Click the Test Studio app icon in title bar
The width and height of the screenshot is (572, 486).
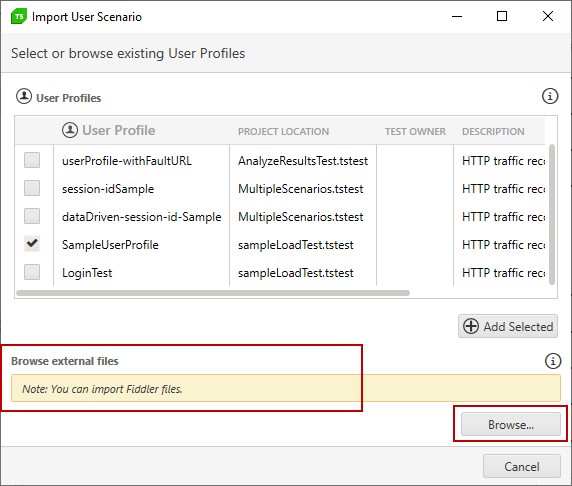tap(19, 16)
